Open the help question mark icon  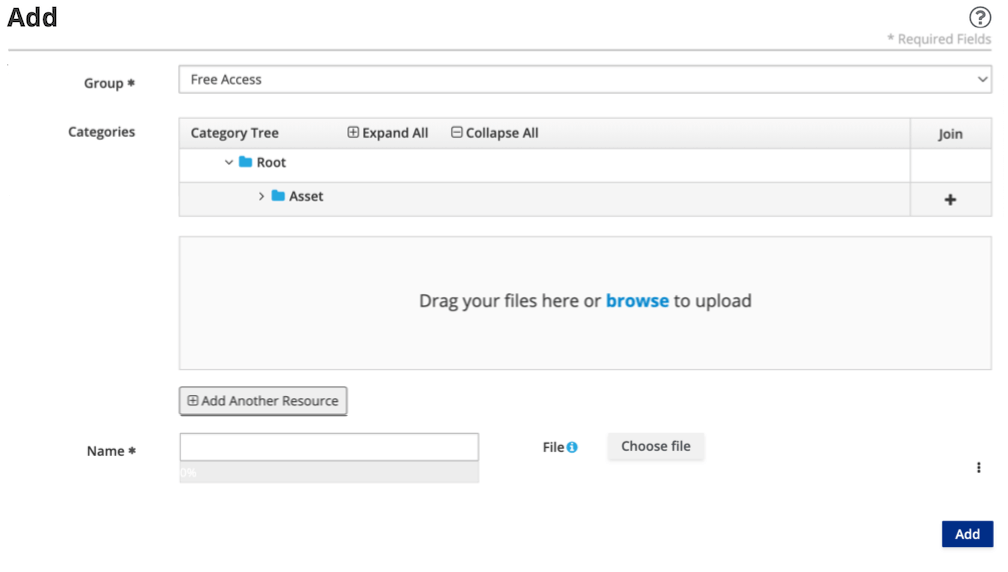980,17
